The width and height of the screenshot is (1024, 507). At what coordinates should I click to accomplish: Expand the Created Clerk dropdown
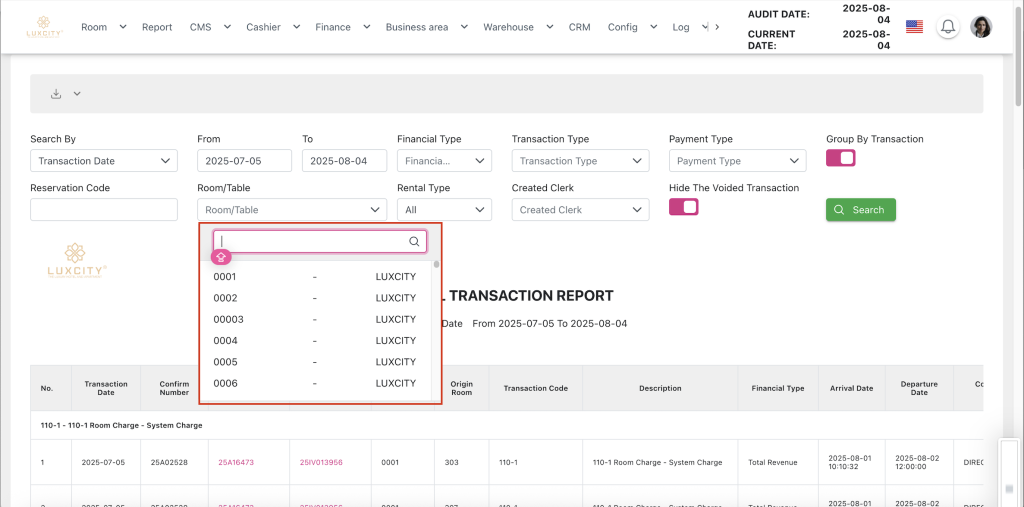(x=580, y=210)
